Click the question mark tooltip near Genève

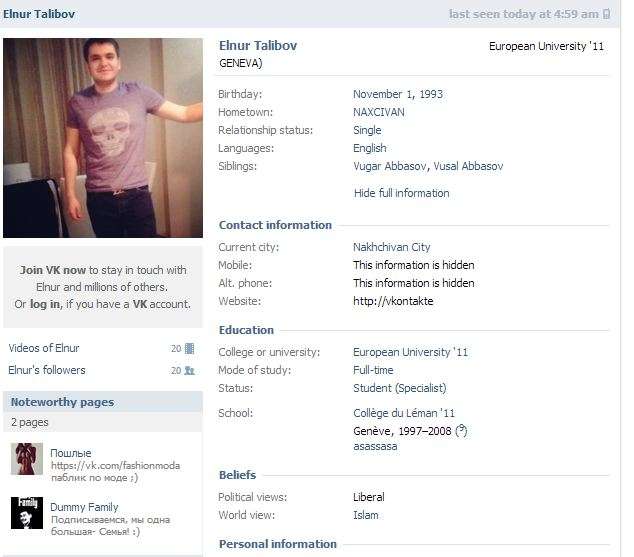(x=461, y=432)
